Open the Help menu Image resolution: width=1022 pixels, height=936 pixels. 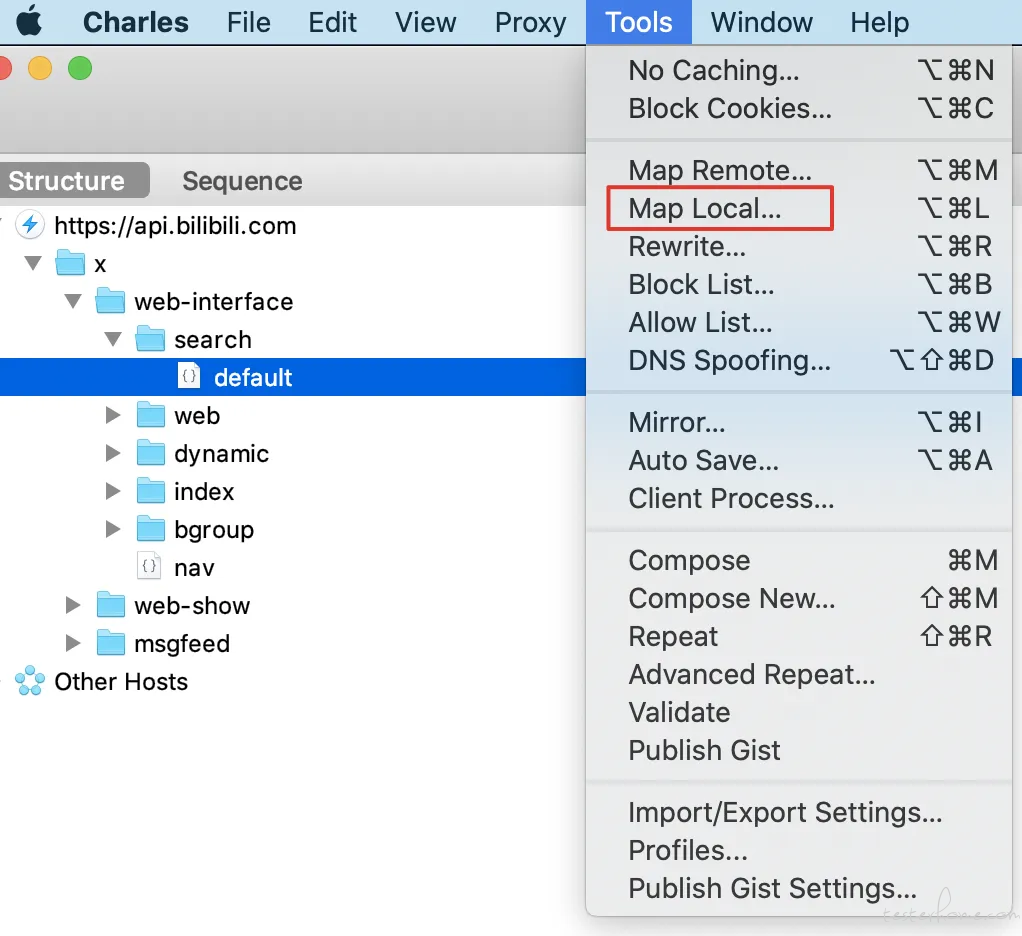[879, 22]
